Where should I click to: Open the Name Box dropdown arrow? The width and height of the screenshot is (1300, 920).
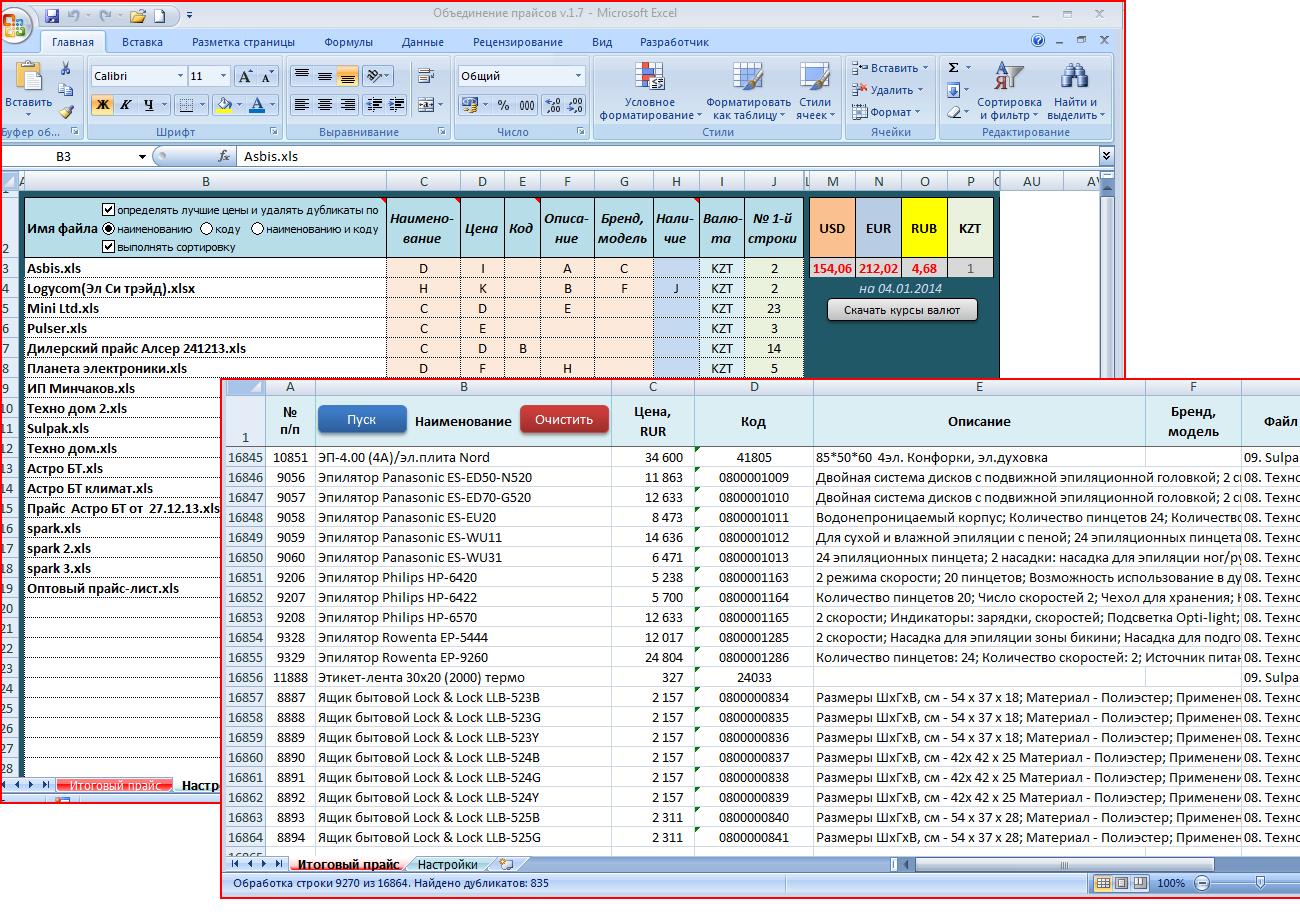142,157
